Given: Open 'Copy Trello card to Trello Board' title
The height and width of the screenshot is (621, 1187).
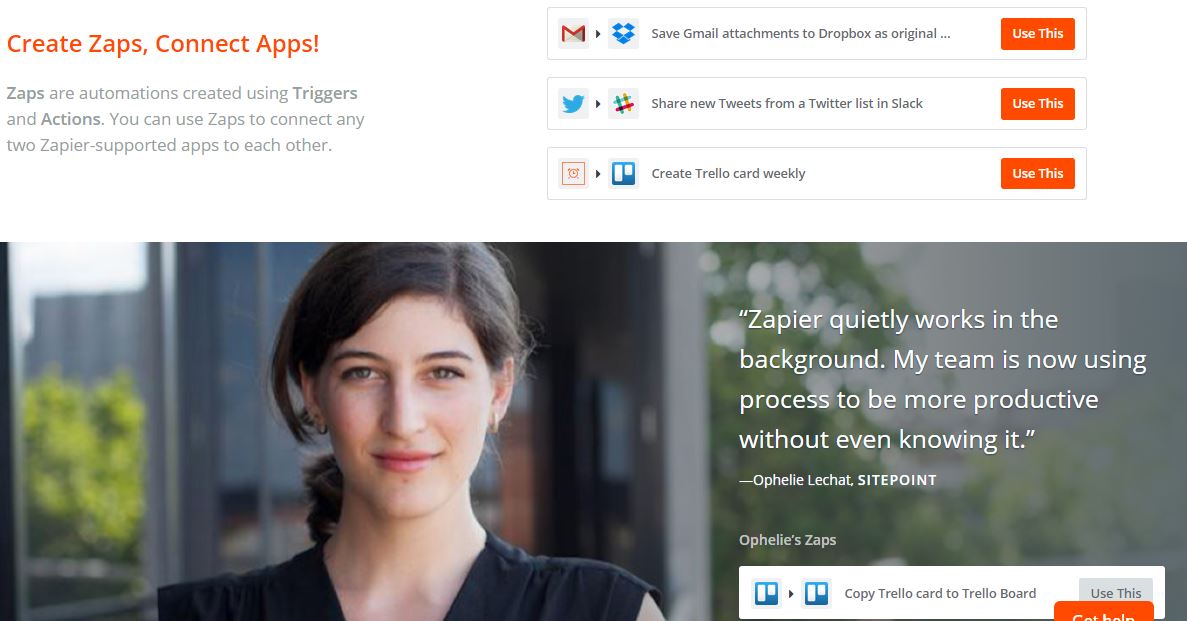Looking at the screenshot, I should (940, 594).
